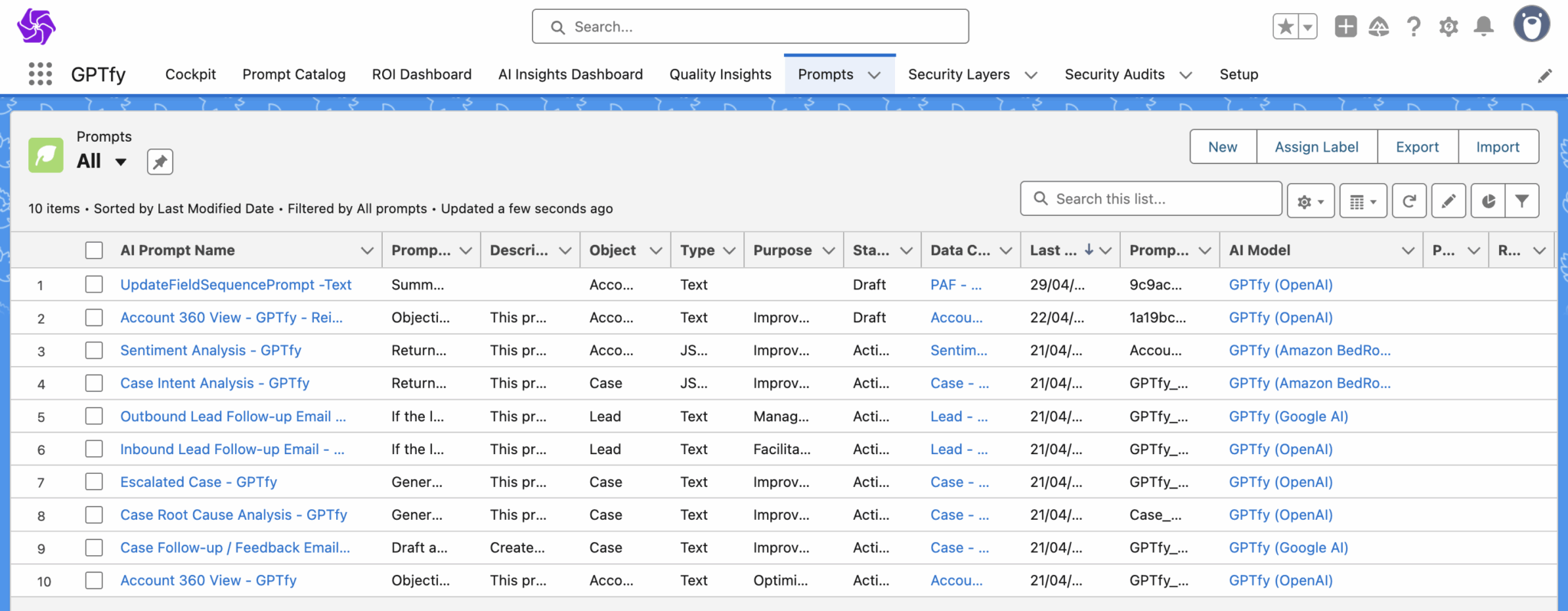The height and width of the screenshot is (611, 1568).
Task: Open Type column actions chevron
Action: (729, 250)
